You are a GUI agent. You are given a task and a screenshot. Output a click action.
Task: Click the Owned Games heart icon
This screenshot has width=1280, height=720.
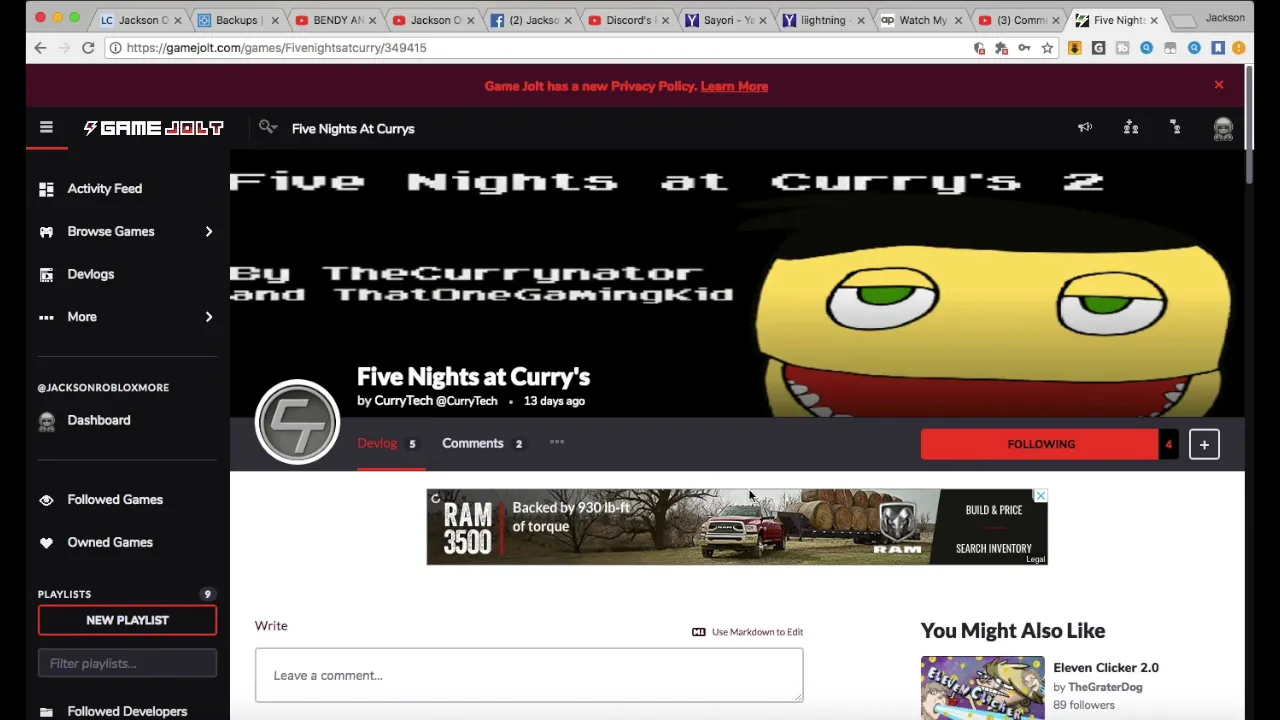click(x=46, y=542)
